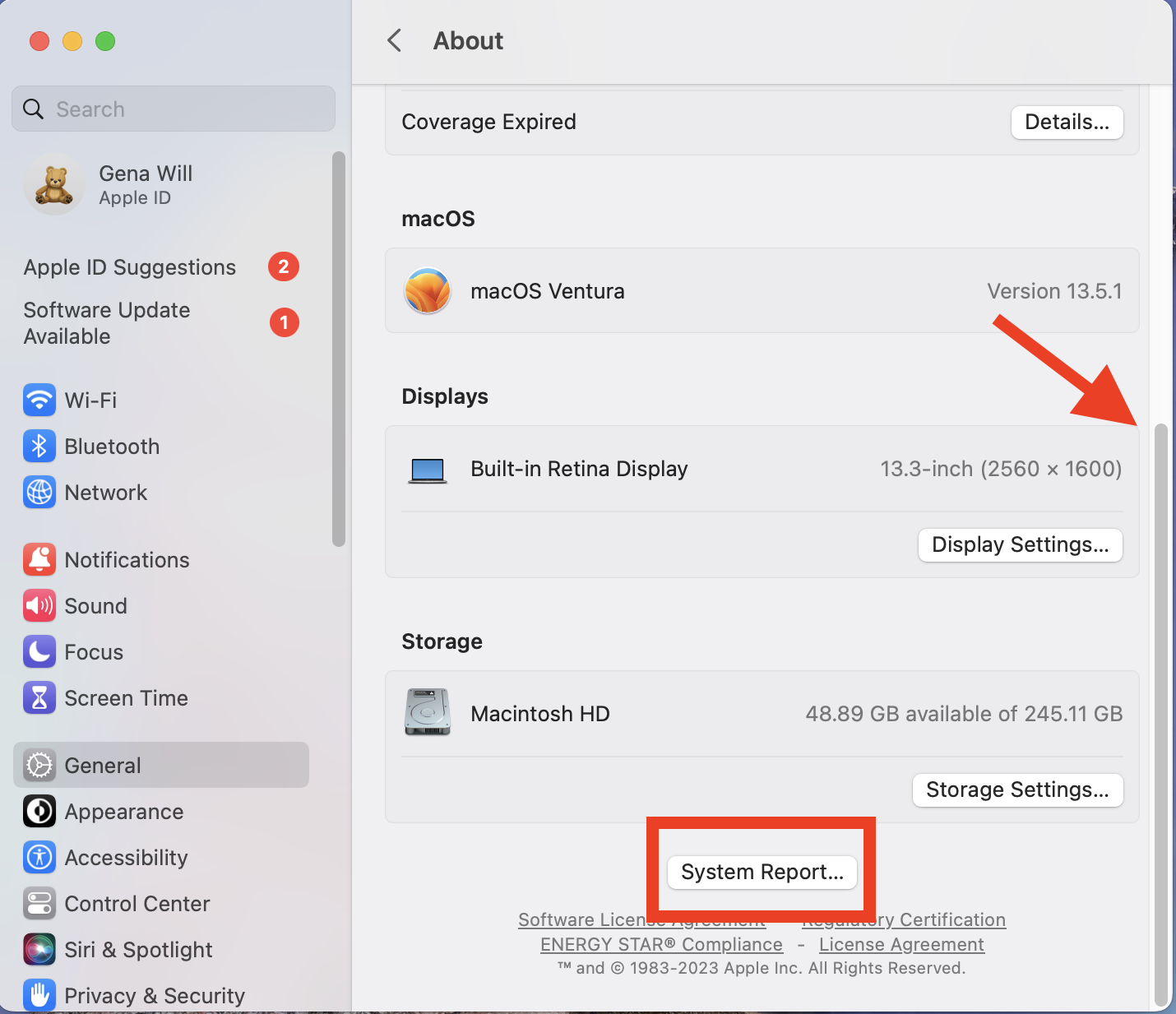Screen dimensions: 1176x1014
Task: Click the Built-in Retina Display laptop icon
Action: (428, 470)
